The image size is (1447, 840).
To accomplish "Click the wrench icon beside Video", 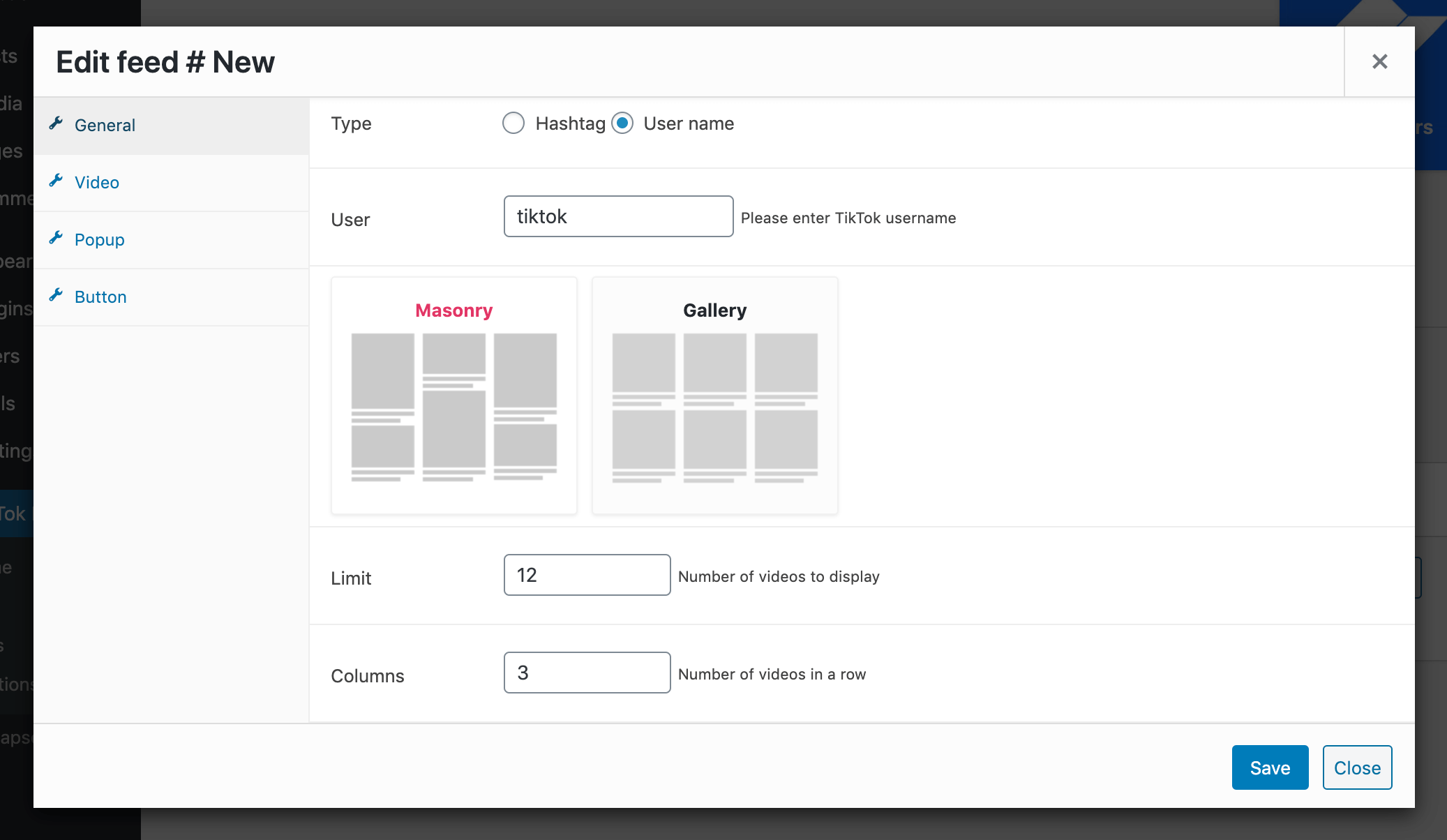I will [x=57, y=181].
